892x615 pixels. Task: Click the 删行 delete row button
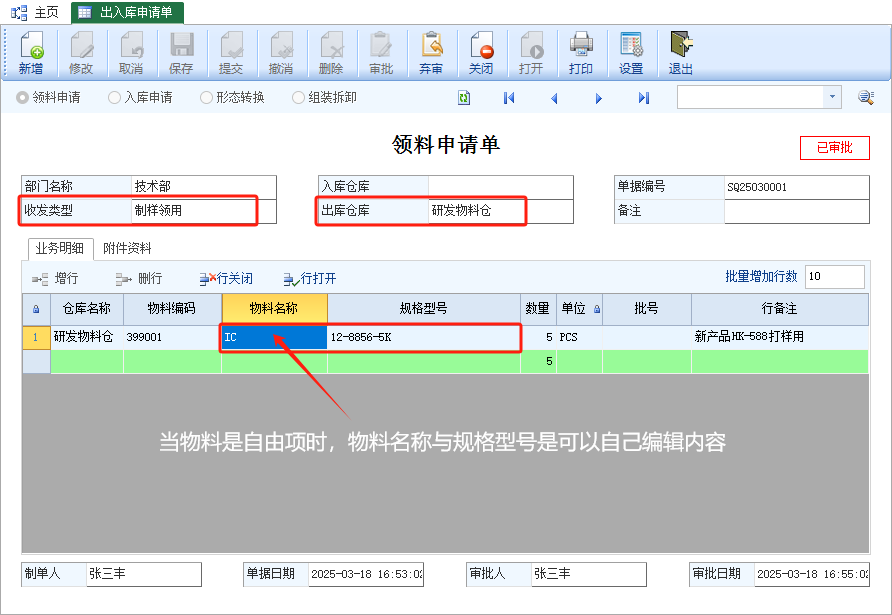139,278
